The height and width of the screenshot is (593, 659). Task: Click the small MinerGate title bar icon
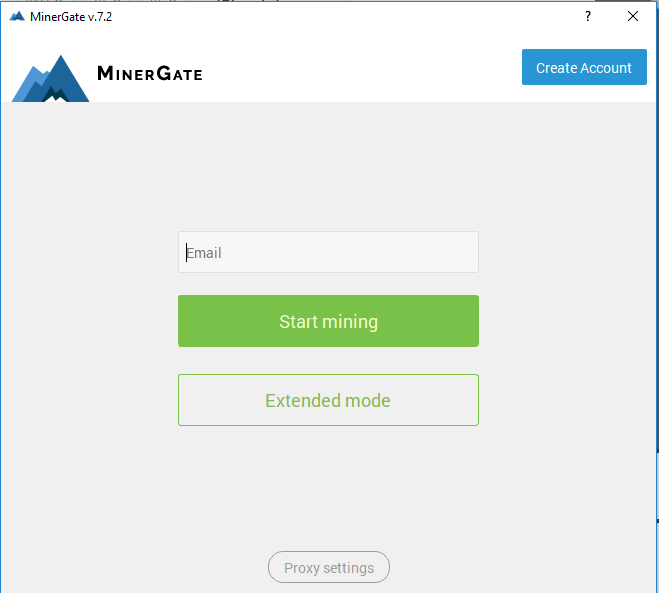17,16
